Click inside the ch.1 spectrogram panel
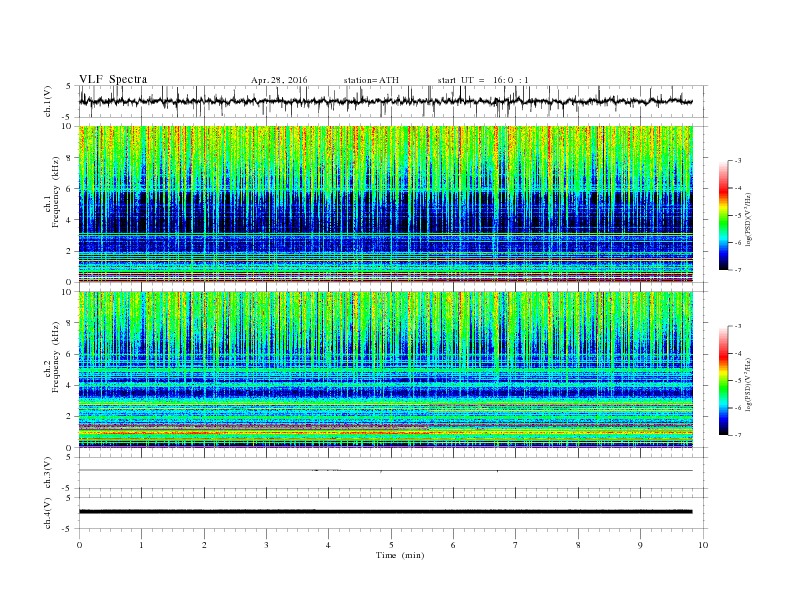This screenshot has width=792, height=612. pos(385,204)
